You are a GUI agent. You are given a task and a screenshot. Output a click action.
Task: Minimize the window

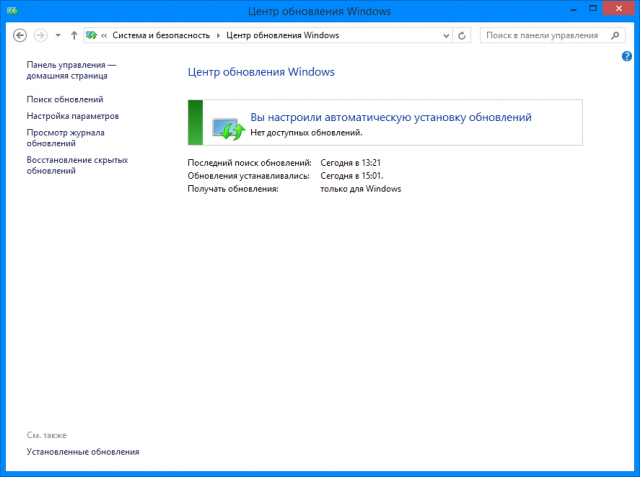coord(573,9)
